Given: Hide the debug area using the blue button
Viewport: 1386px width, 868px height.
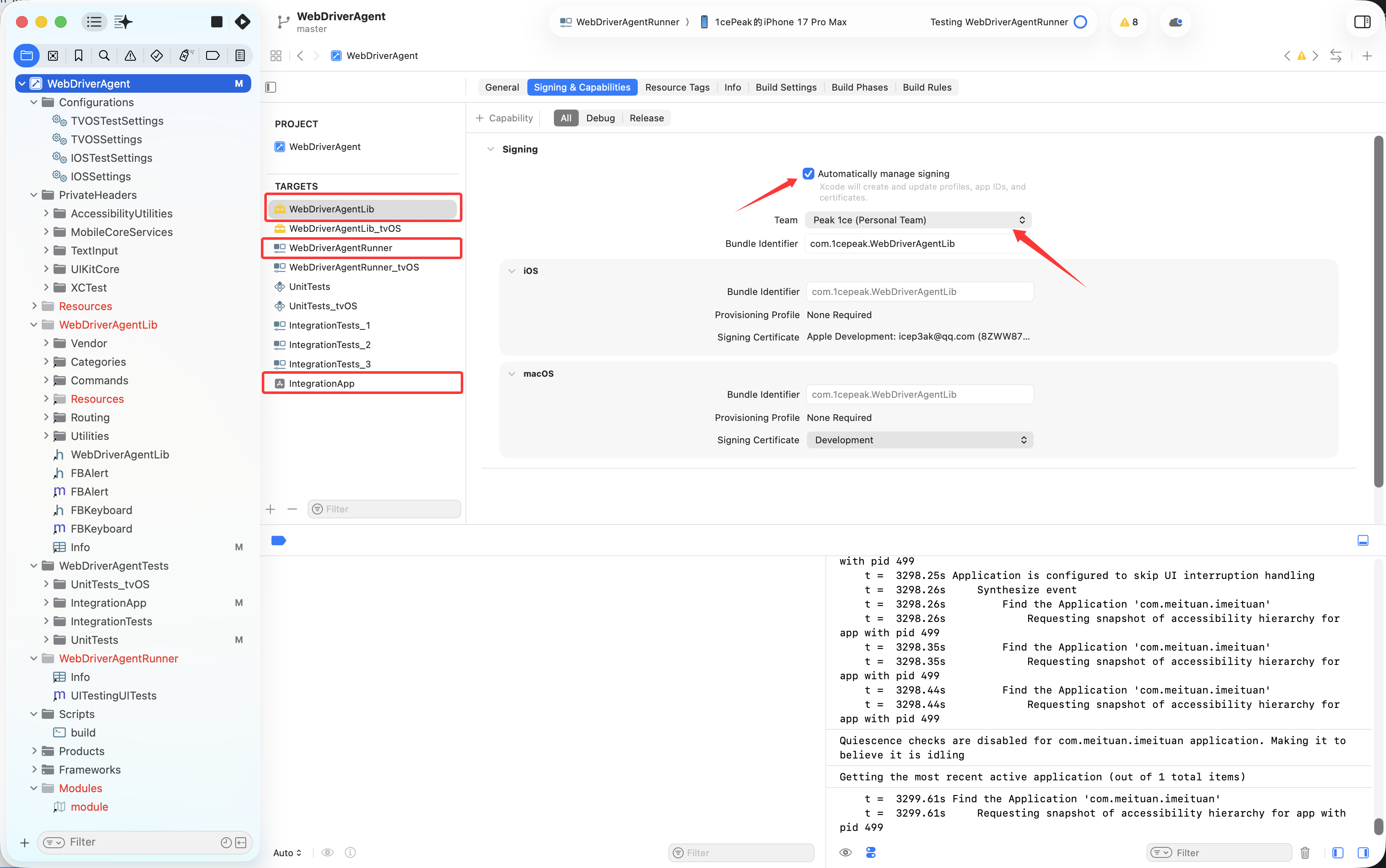Looking at the screenshot, I should pos(1362,540).
